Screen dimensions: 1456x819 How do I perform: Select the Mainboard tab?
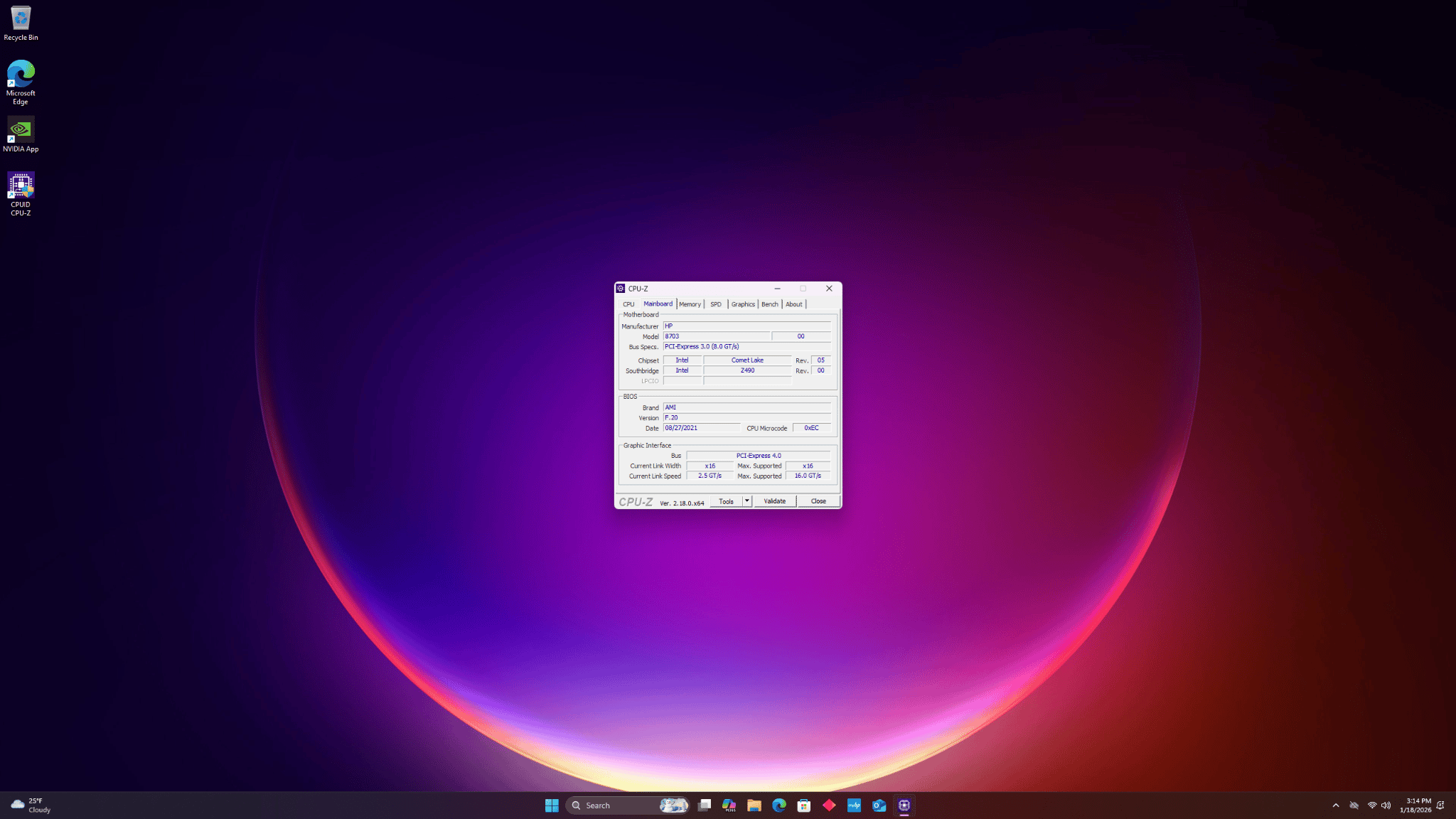[x=658, y=304]
